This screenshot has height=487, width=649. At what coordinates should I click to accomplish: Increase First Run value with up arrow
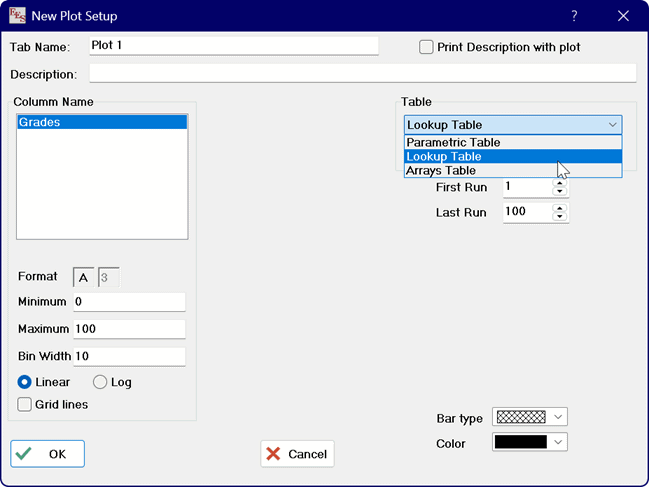(x=560, y=182)
